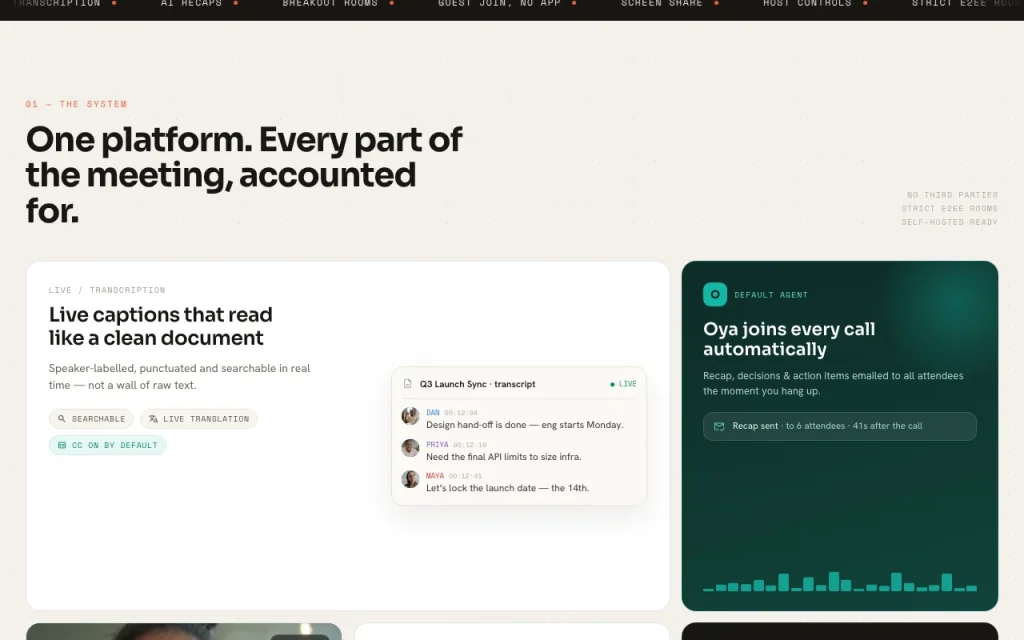Click the magnifier icon in the Searchable tag
The height and width of the screenshot is (640, 1024).
coord(61,419)
